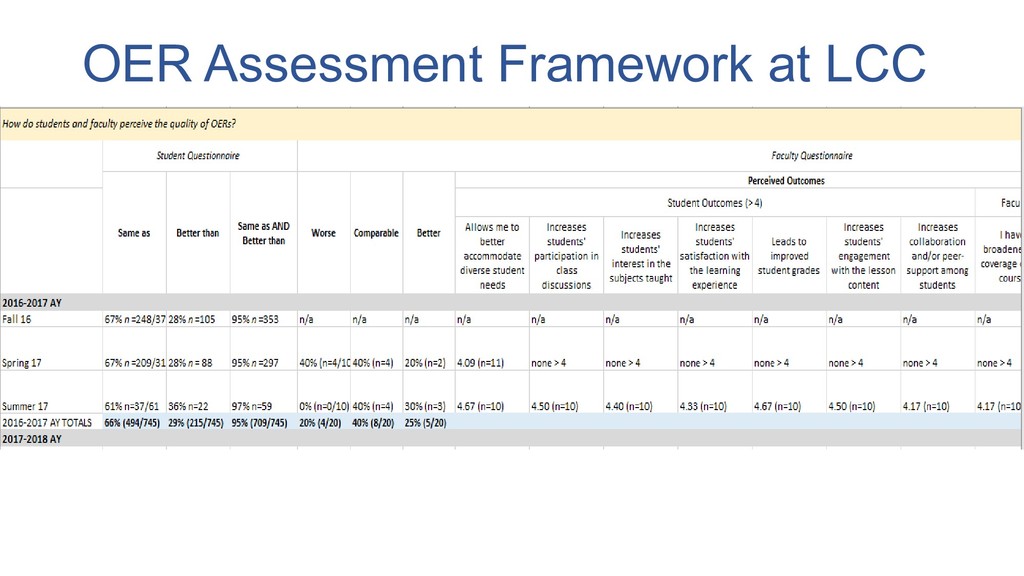1024x576 pixels.
Task: Select "Increases students' satisfaction with the learning experience"
Action: click(714, 256)
